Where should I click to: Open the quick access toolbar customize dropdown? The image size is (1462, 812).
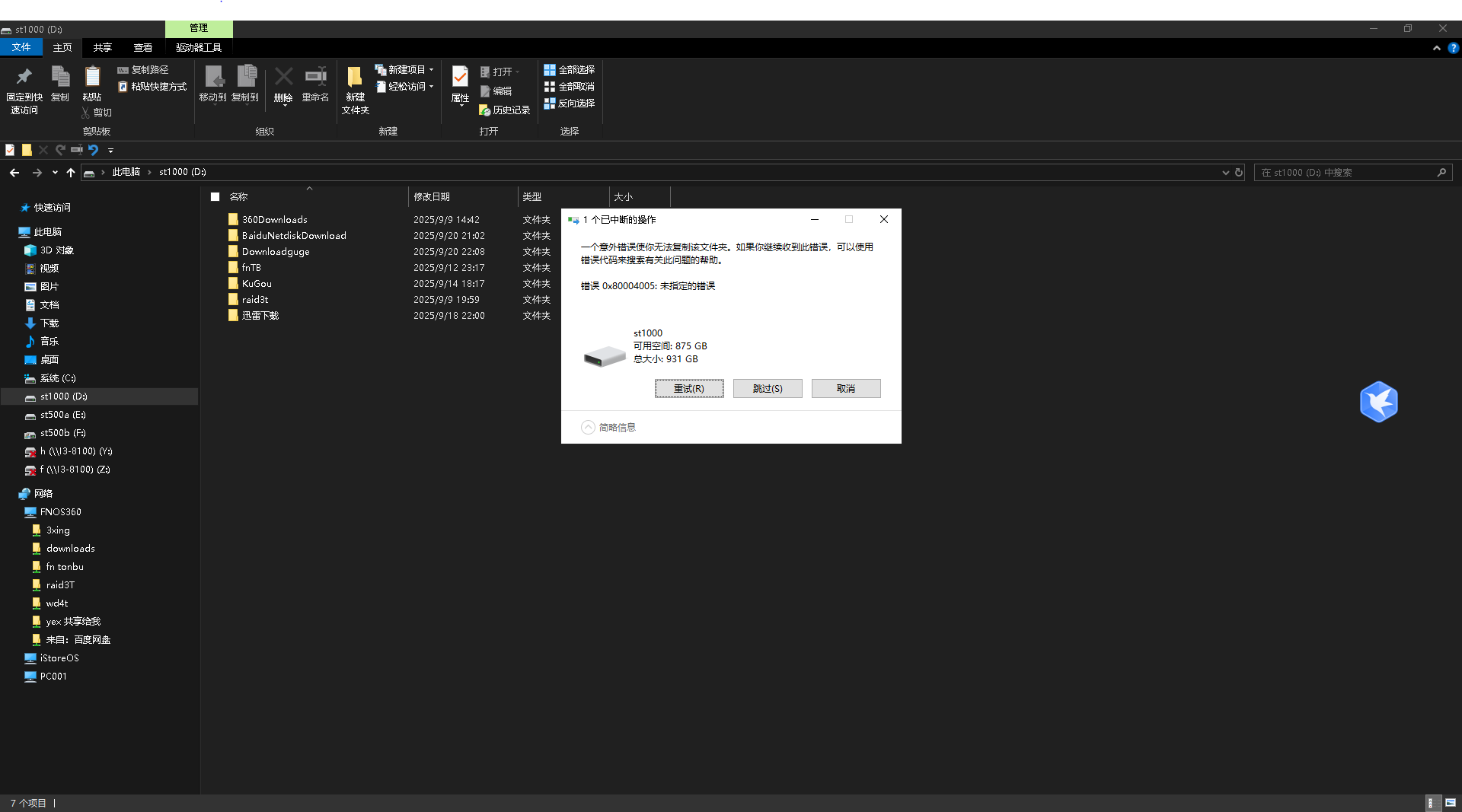tap(110, 151)
